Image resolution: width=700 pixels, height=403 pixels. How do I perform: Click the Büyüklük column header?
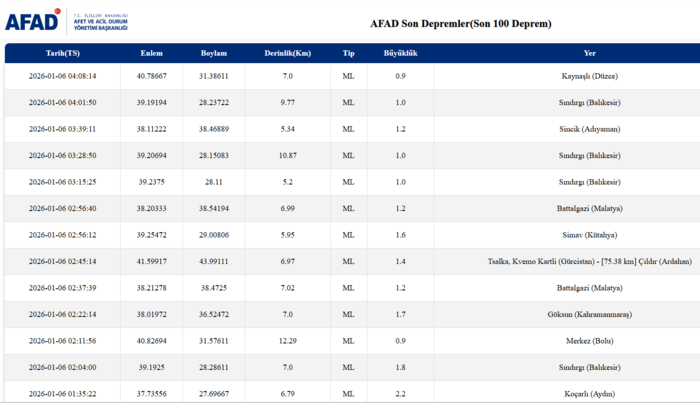coord(400,53)
